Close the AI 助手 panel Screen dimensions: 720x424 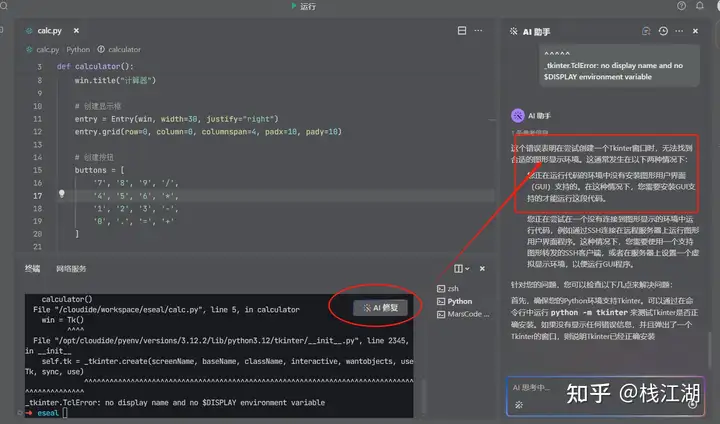[x=695, y=31]
